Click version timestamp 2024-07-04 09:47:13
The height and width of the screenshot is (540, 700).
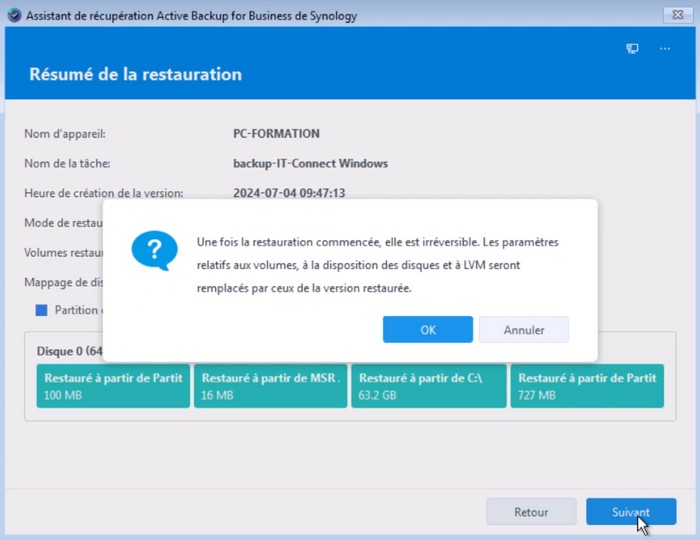point(289,193)
